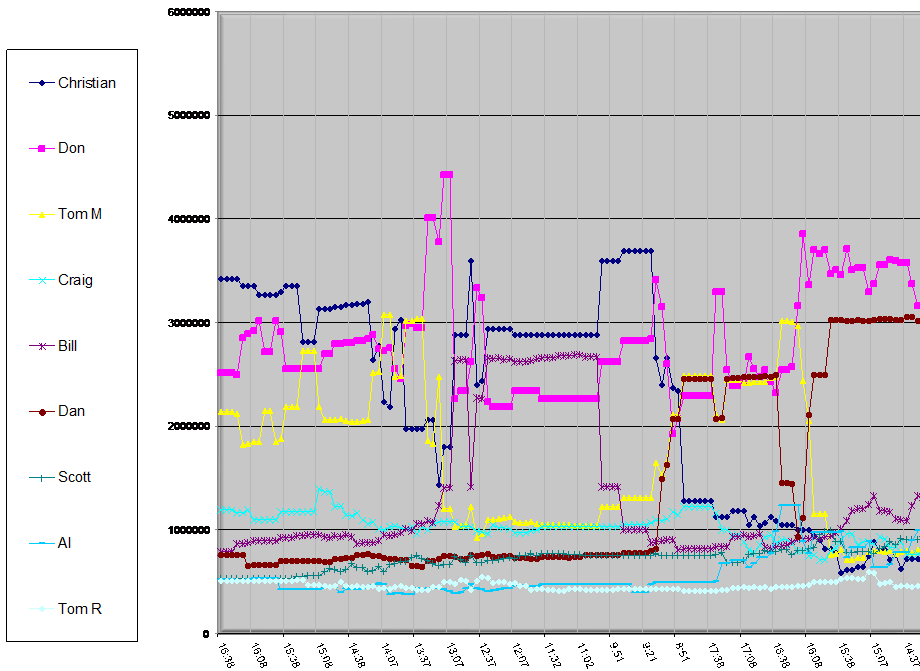Click the Christian legend line marker

[42, 83]
